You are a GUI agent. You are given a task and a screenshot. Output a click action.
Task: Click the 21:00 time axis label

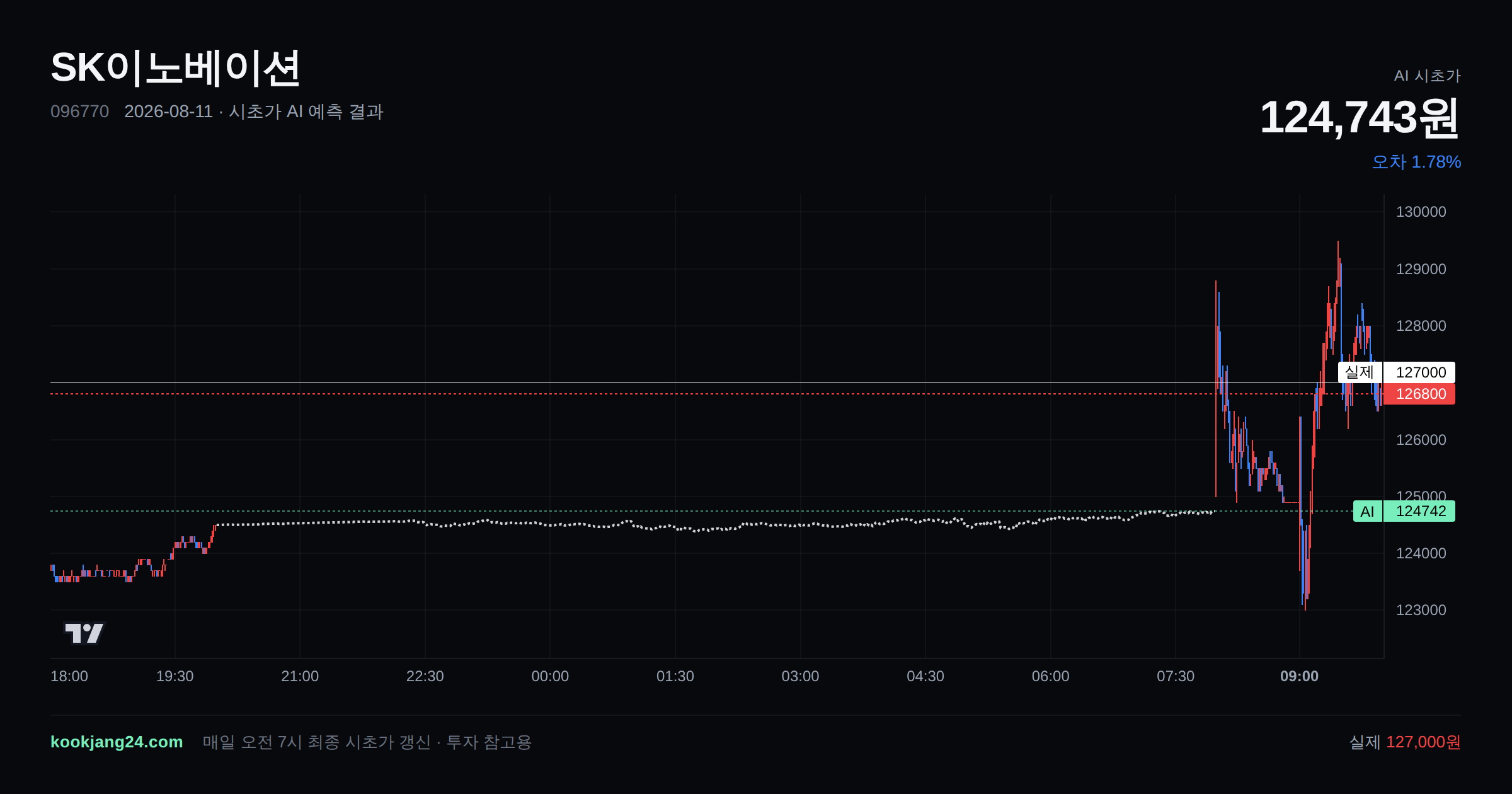click(300, 676)
